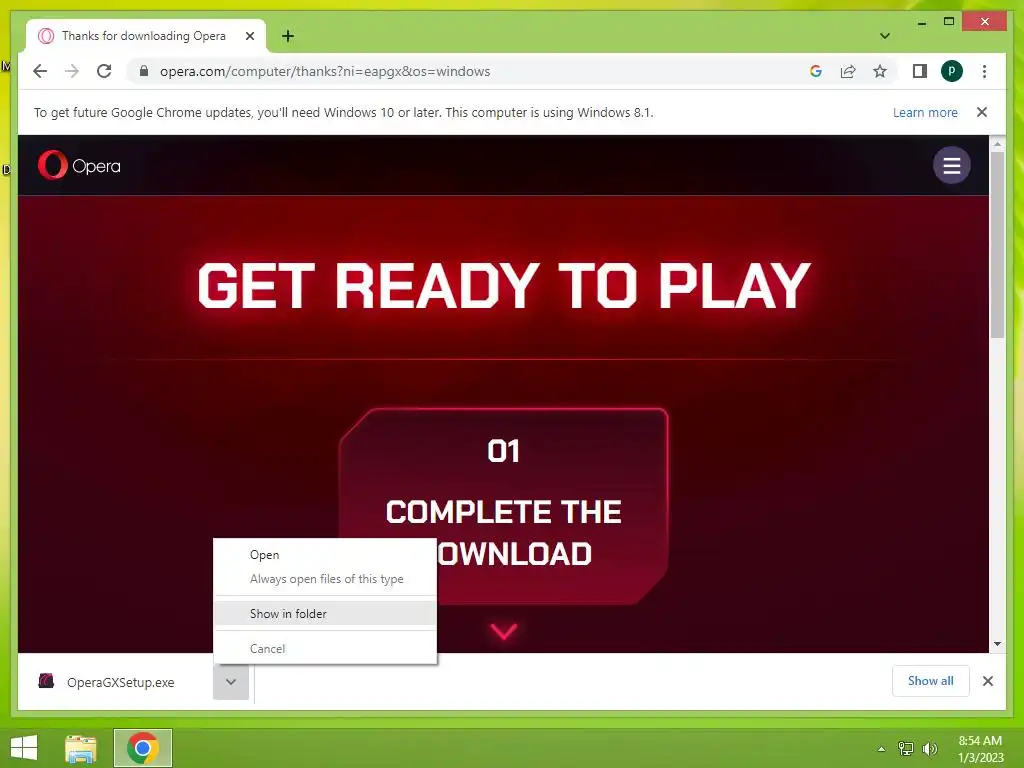Click the OperaGXSetup.exe download item

pos(121,682)
